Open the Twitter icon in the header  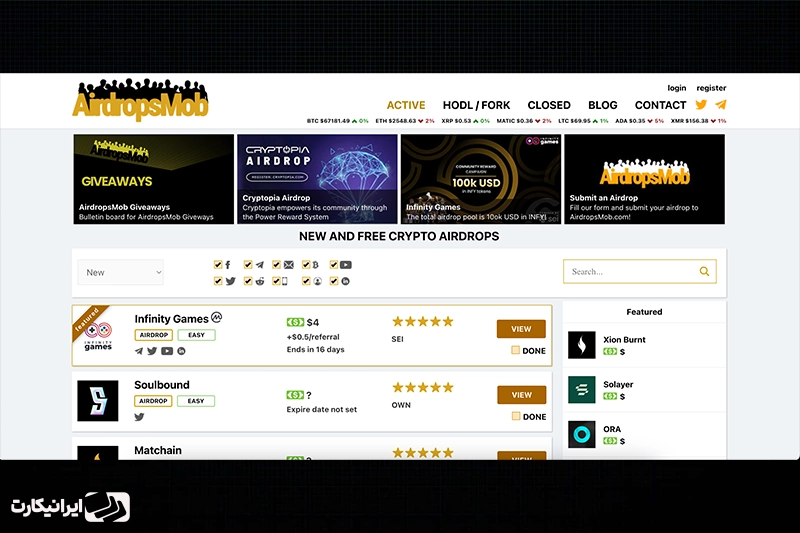click(x=701, y=105)
